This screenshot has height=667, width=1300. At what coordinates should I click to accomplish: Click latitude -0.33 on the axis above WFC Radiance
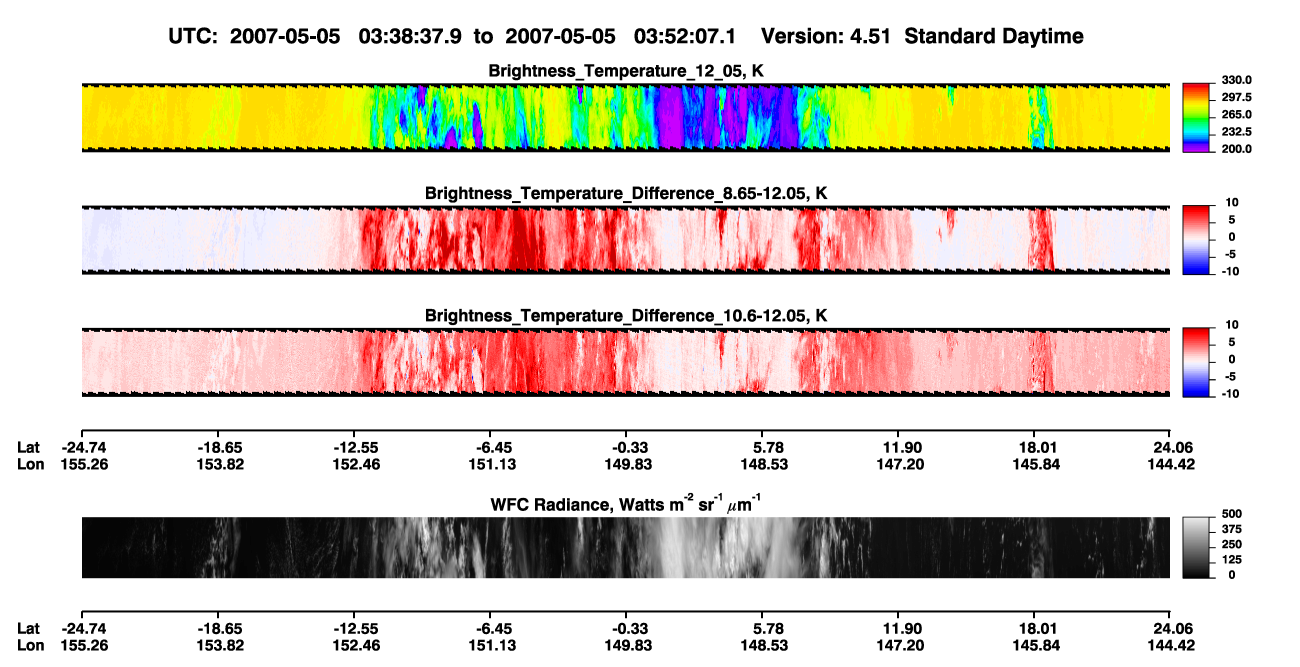(x=627, y=447)
